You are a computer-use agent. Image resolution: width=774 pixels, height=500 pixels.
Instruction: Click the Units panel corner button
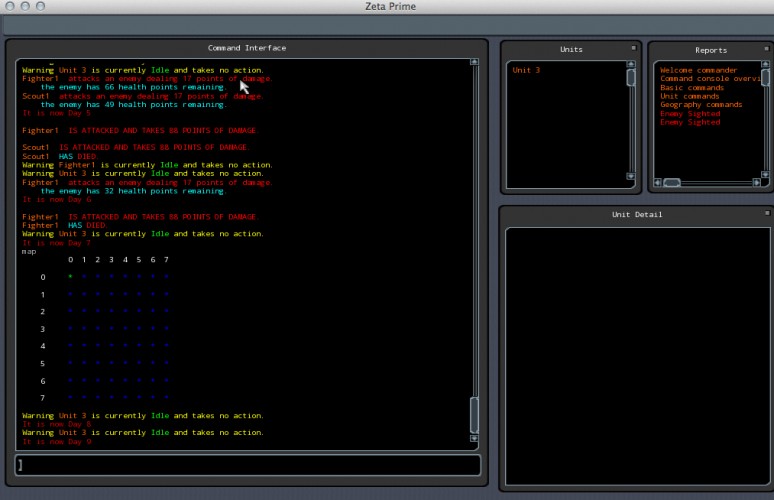[634, 48]
